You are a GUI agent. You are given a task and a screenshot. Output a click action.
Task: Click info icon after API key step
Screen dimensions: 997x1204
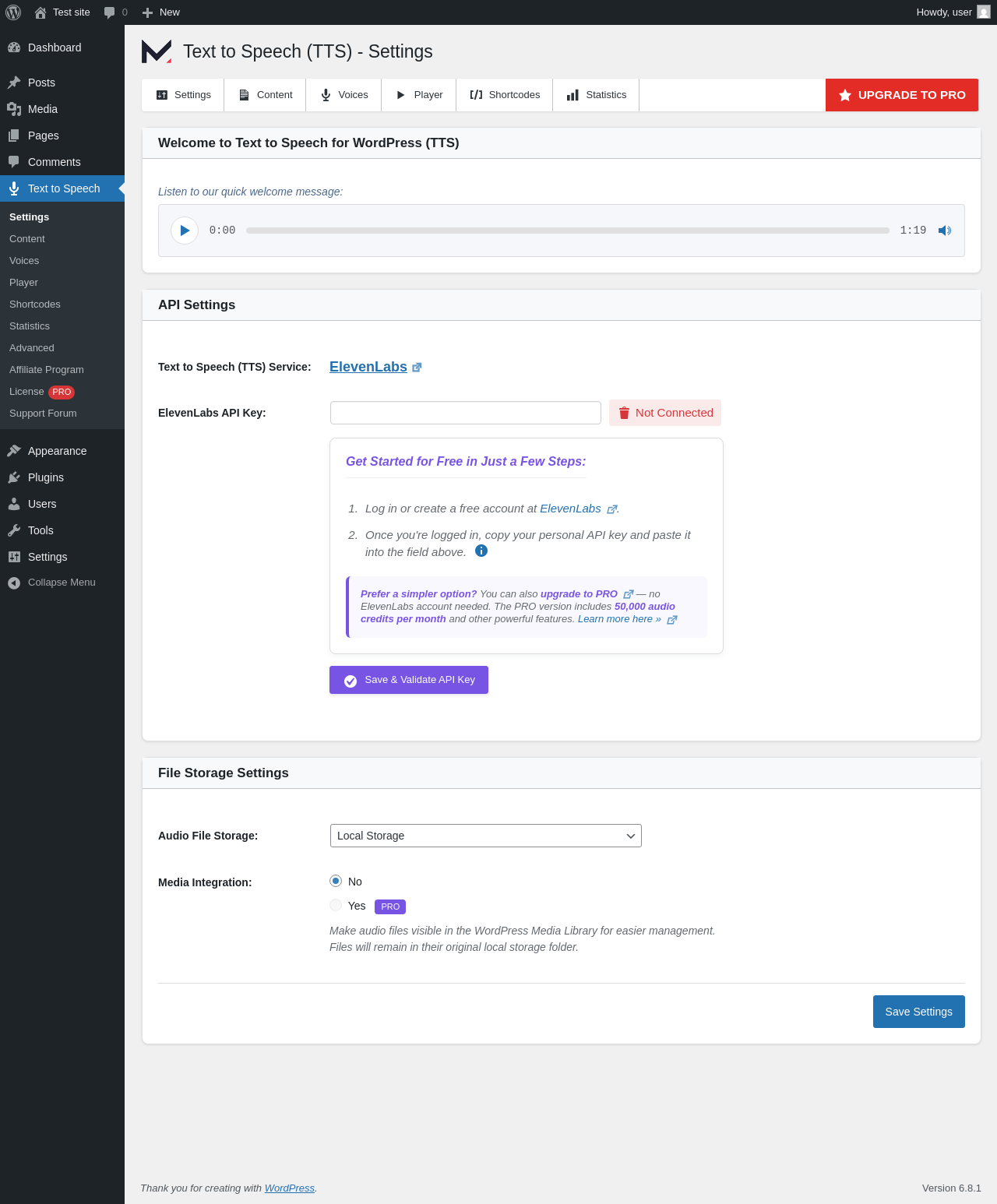[x=481, y=551]
